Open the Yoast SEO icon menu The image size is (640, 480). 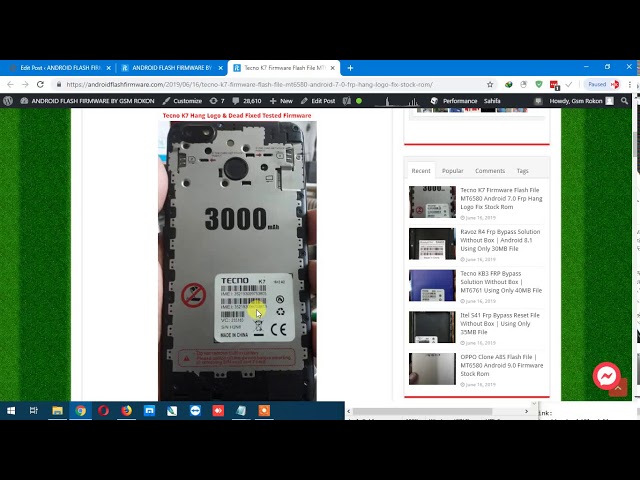pyautogui.click(x=347, y=101)
